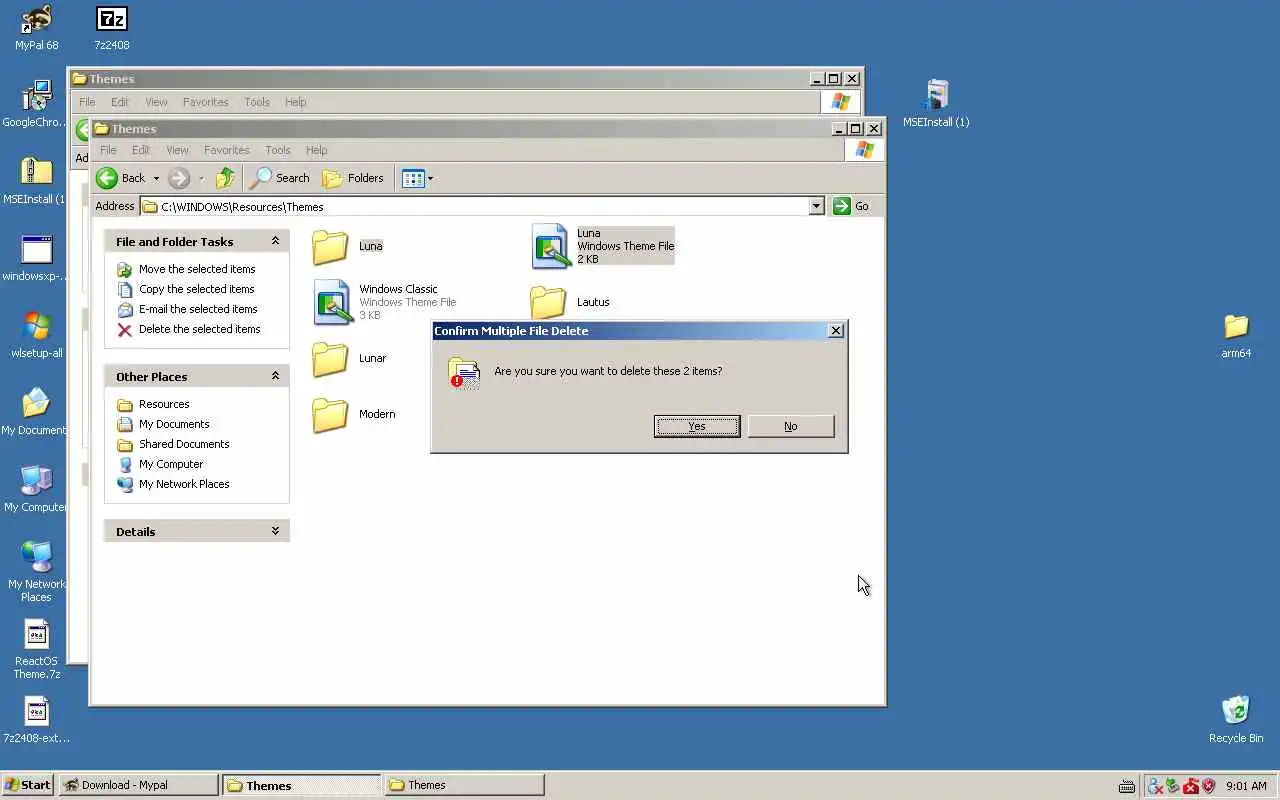Open the Back history dropdown arrow
Viewport: 1280px width, 800px height.
(156, 178)
